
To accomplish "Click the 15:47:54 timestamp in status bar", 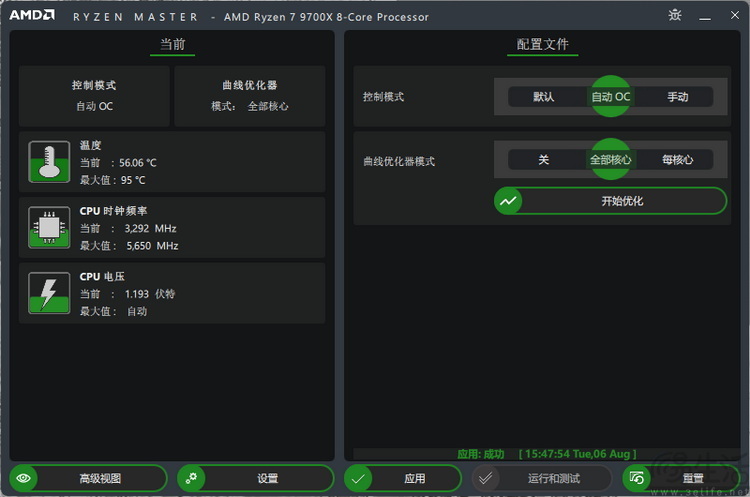I will [x=577, y=454].
